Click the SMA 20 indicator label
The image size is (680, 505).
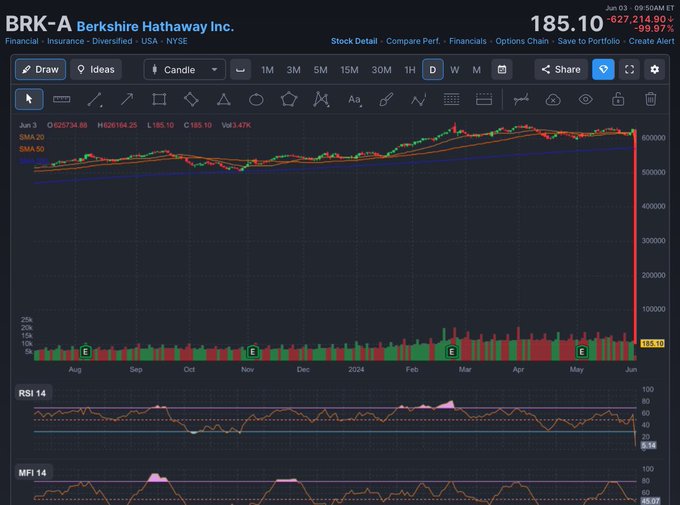pyautogui.click(x=32, y=137)
